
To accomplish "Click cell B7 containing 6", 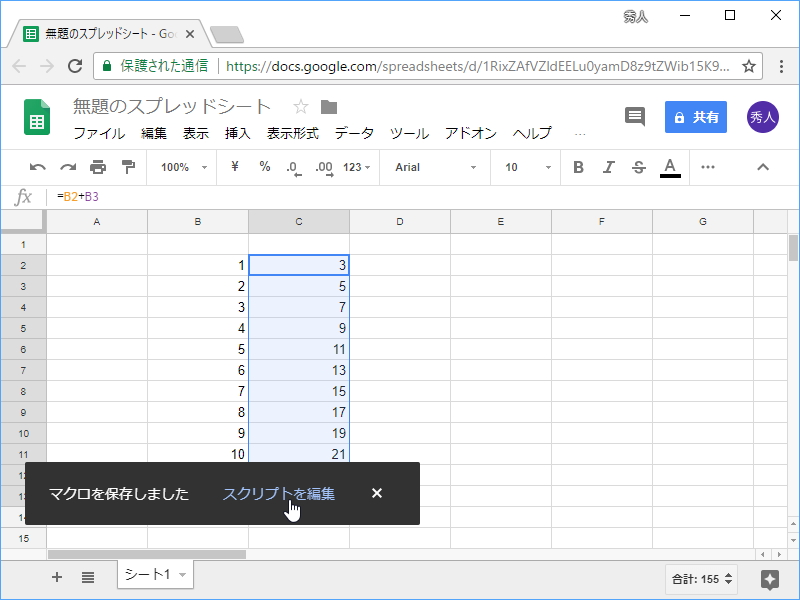I will 198,370.
